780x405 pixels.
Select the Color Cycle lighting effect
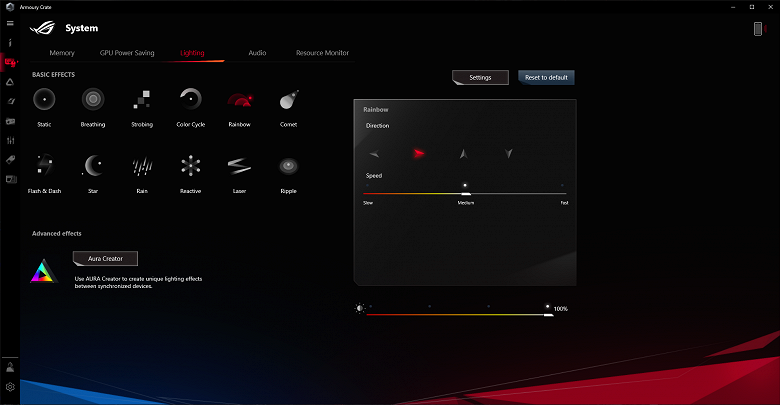[191, 100]
